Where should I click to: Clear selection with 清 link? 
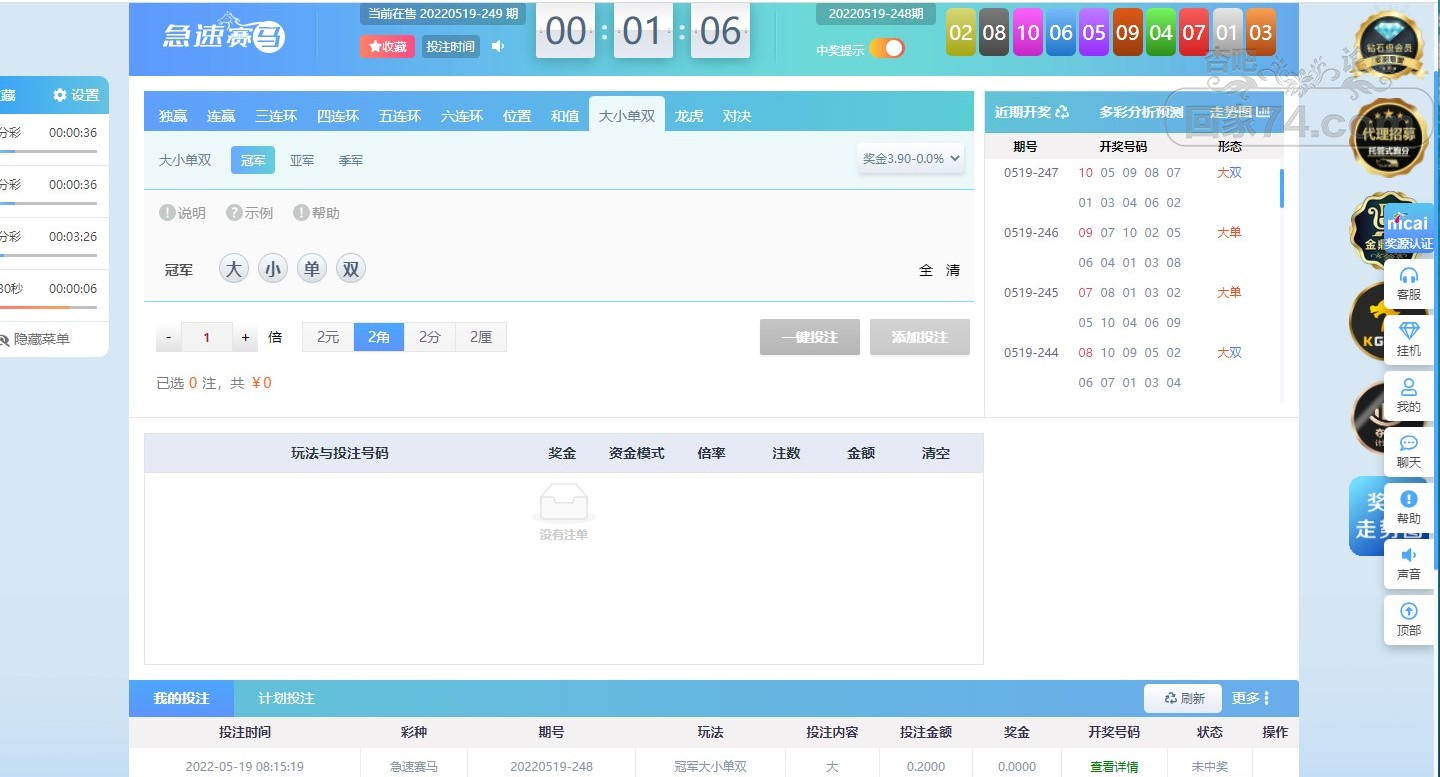coord(953,270)
